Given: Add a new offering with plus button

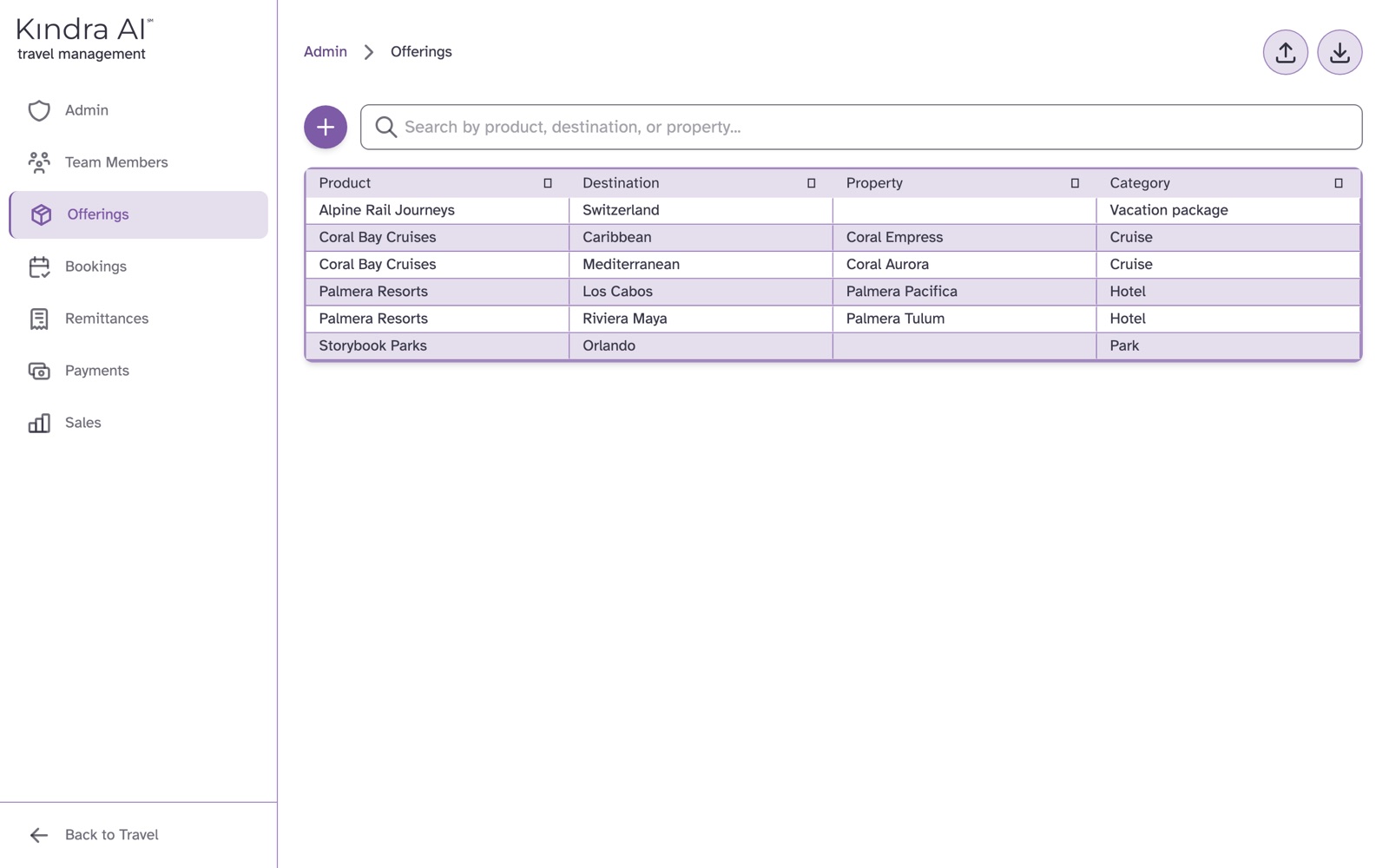Looking at the screenshot, I should click(326, 127).
